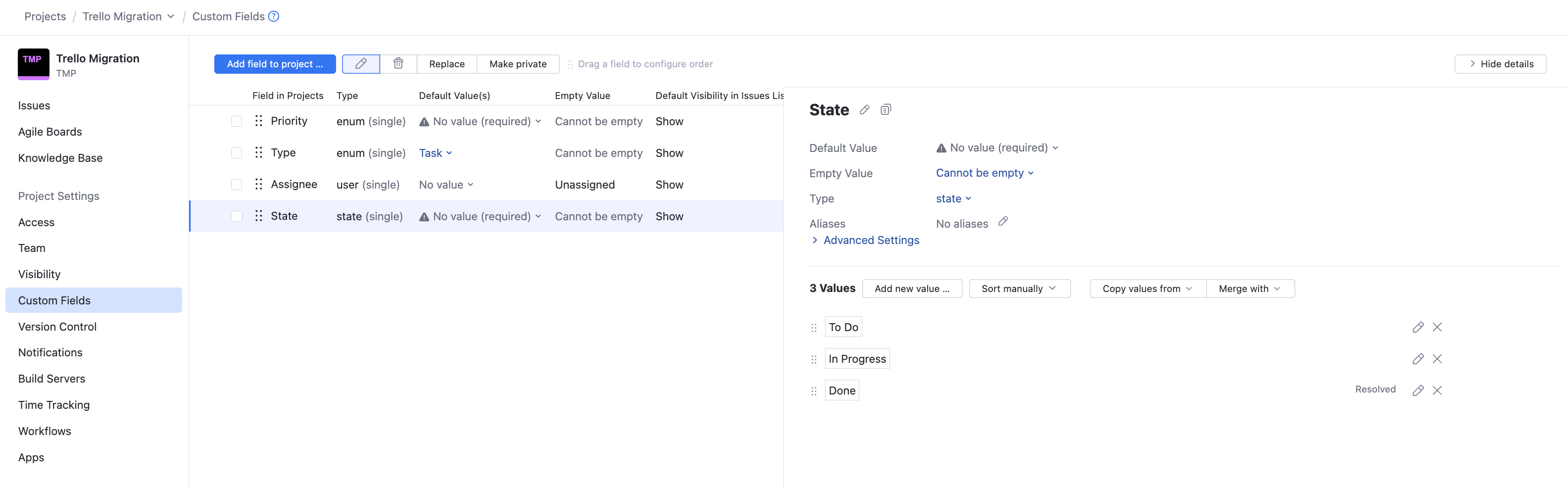The width and height of the screenshot is (1568, 488).
Task: Open the Task default value dropdown
Action: click(435, 153)
